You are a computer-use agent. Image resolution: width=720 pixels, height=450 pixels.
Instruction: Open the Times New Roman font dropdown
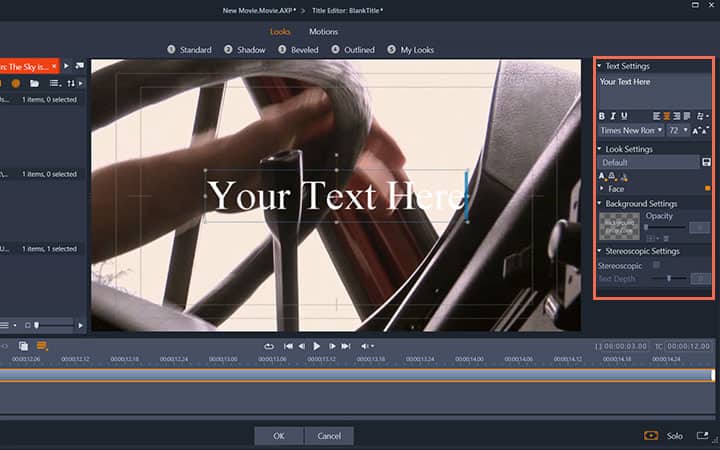pyautogui.click(x=631, y=130)
